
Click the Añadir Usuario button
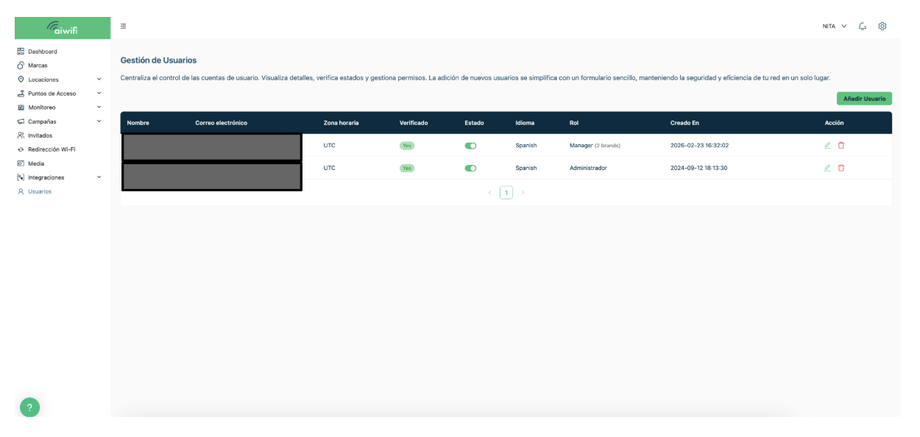pyautogui.click(x=864, y=99)
